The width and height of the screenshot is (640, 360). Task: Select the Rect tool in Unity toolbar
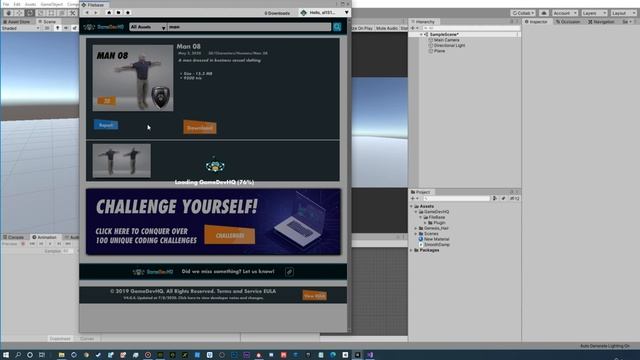coord(51,13)
